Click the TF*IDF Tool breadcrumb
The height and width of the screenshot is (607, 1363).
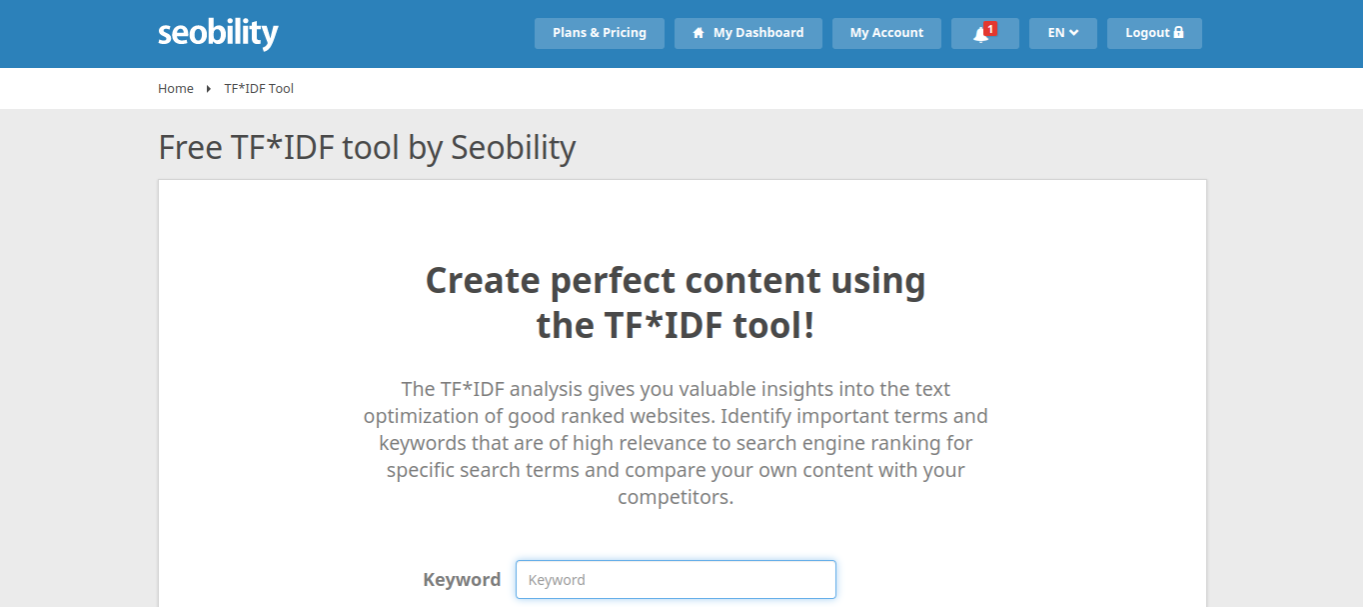(259, 89)
